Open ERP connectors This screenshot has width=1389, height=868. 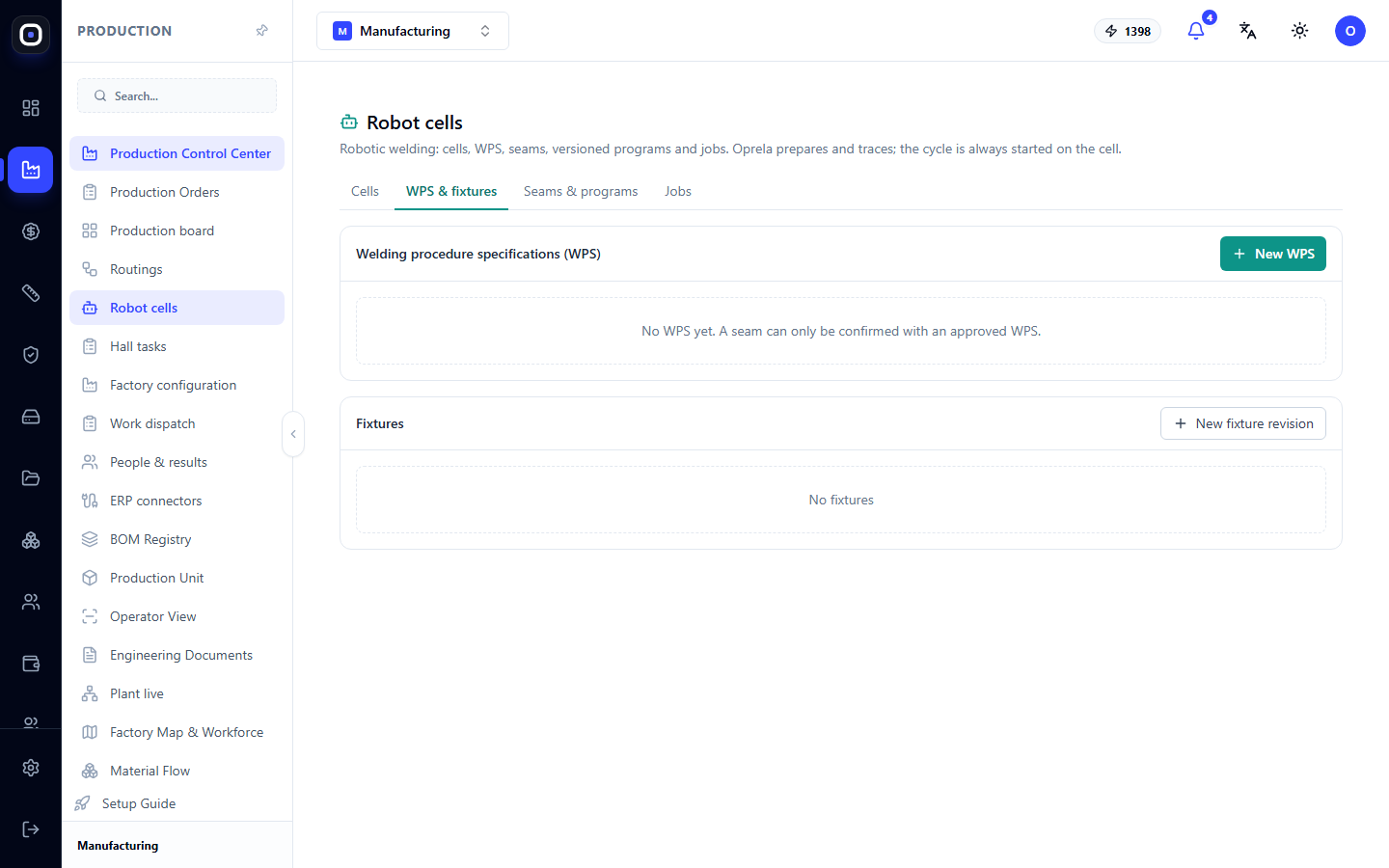coord(177,501)
